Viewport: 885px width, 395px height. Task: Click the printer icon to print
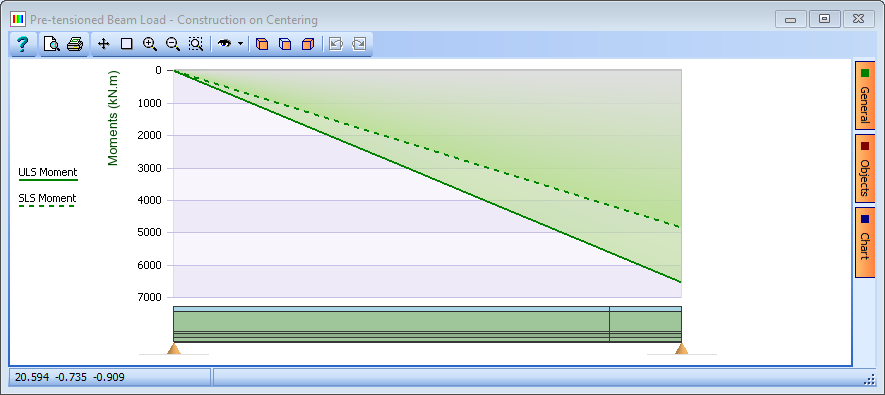click(75, 44)
